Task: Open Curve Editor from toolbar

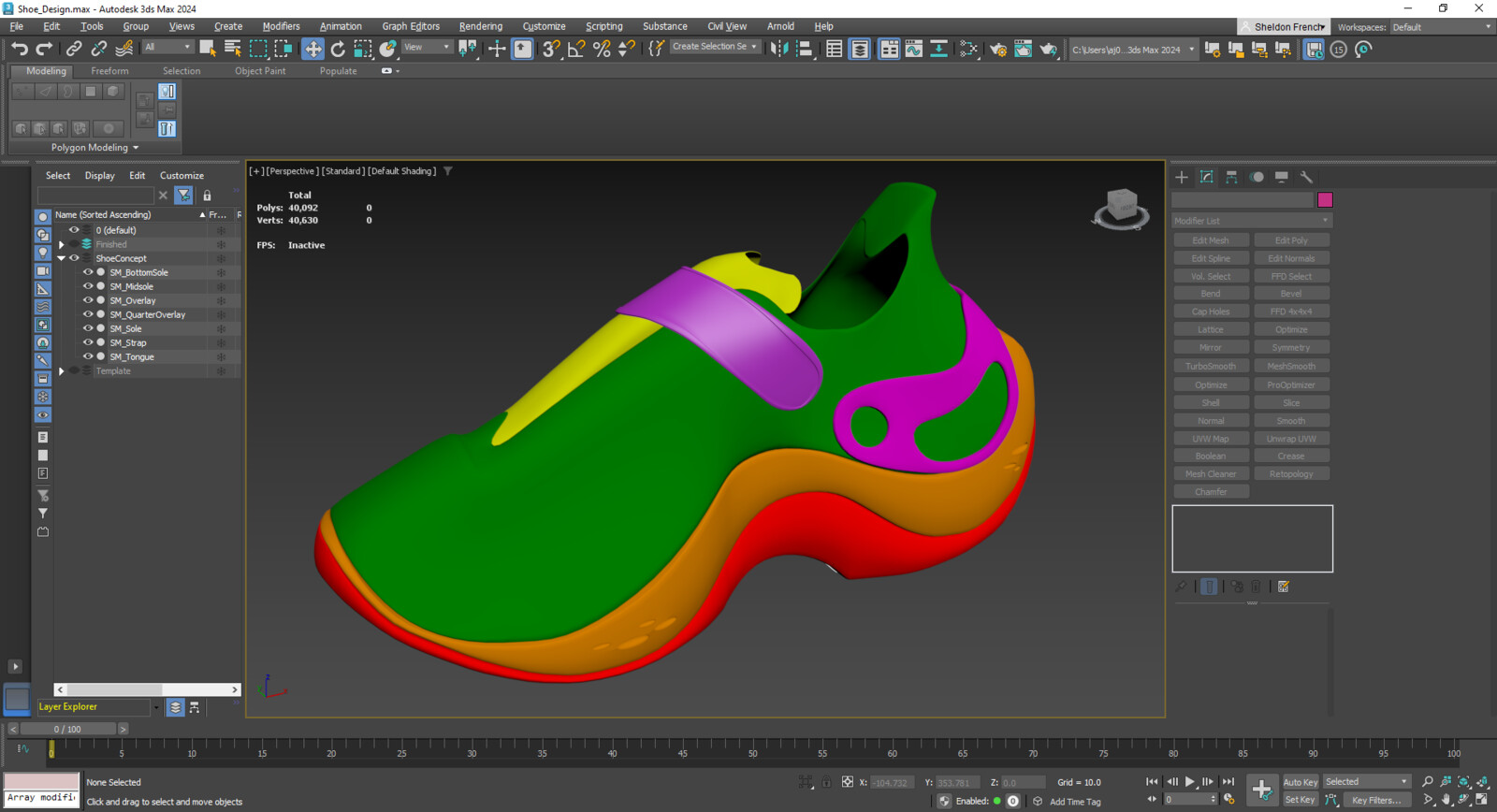Action: pyautogui.click(x=913, y=49)
